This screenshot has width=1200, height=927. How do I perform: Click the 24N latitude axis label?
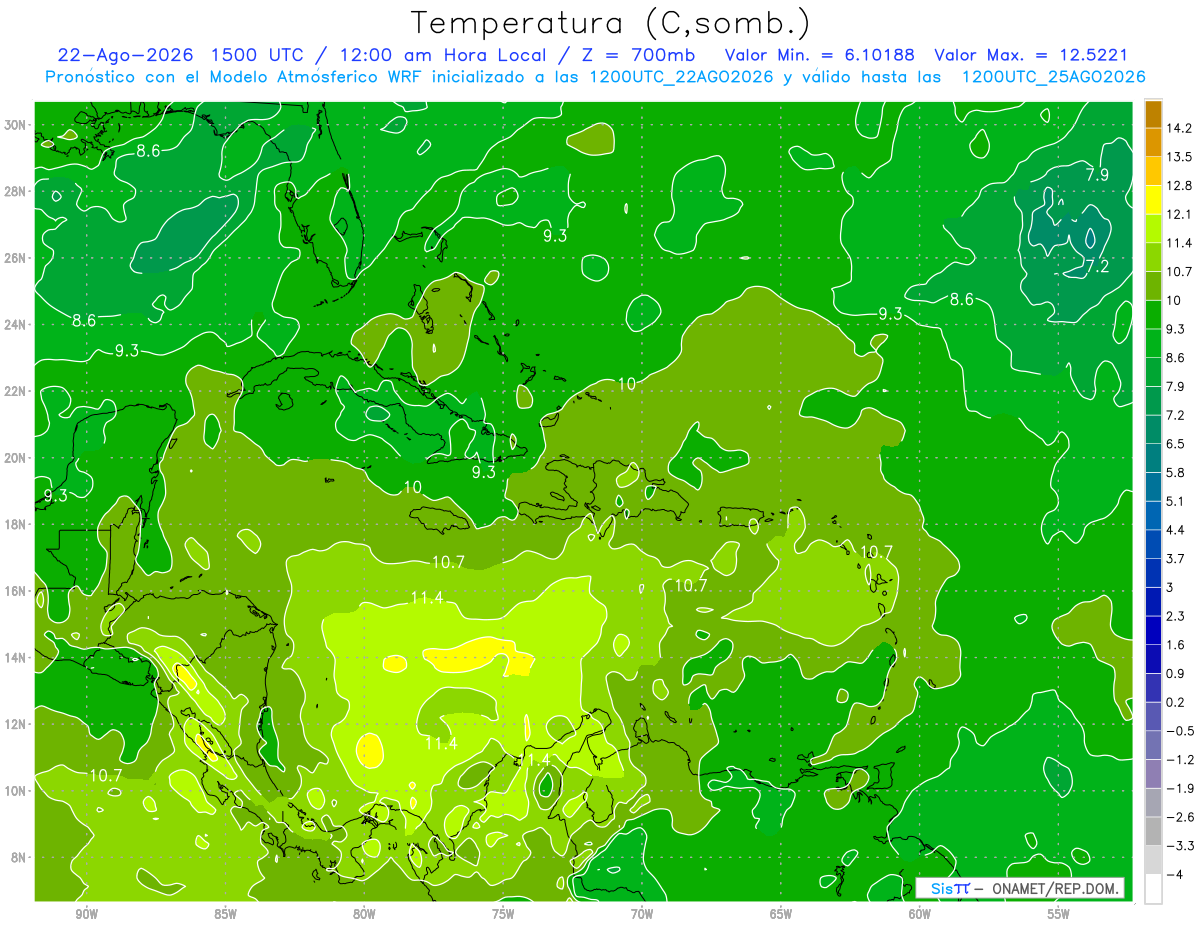[x=15, y=325]
